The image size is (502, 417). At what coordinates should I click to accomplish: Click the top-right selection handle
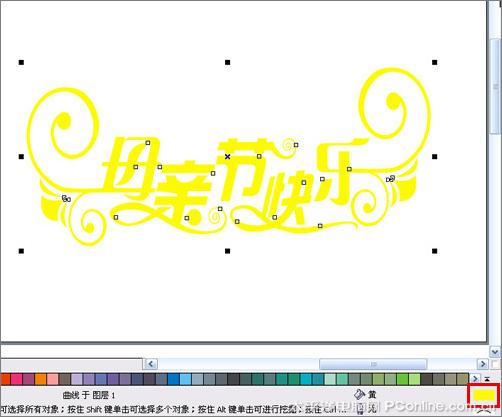(x=435, y=62)
